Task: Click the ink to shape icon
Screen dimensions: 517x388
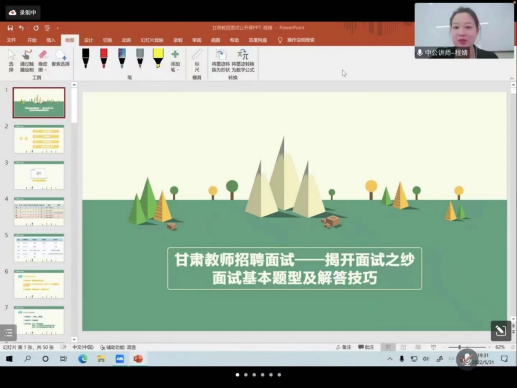Action: coord(220,60)
